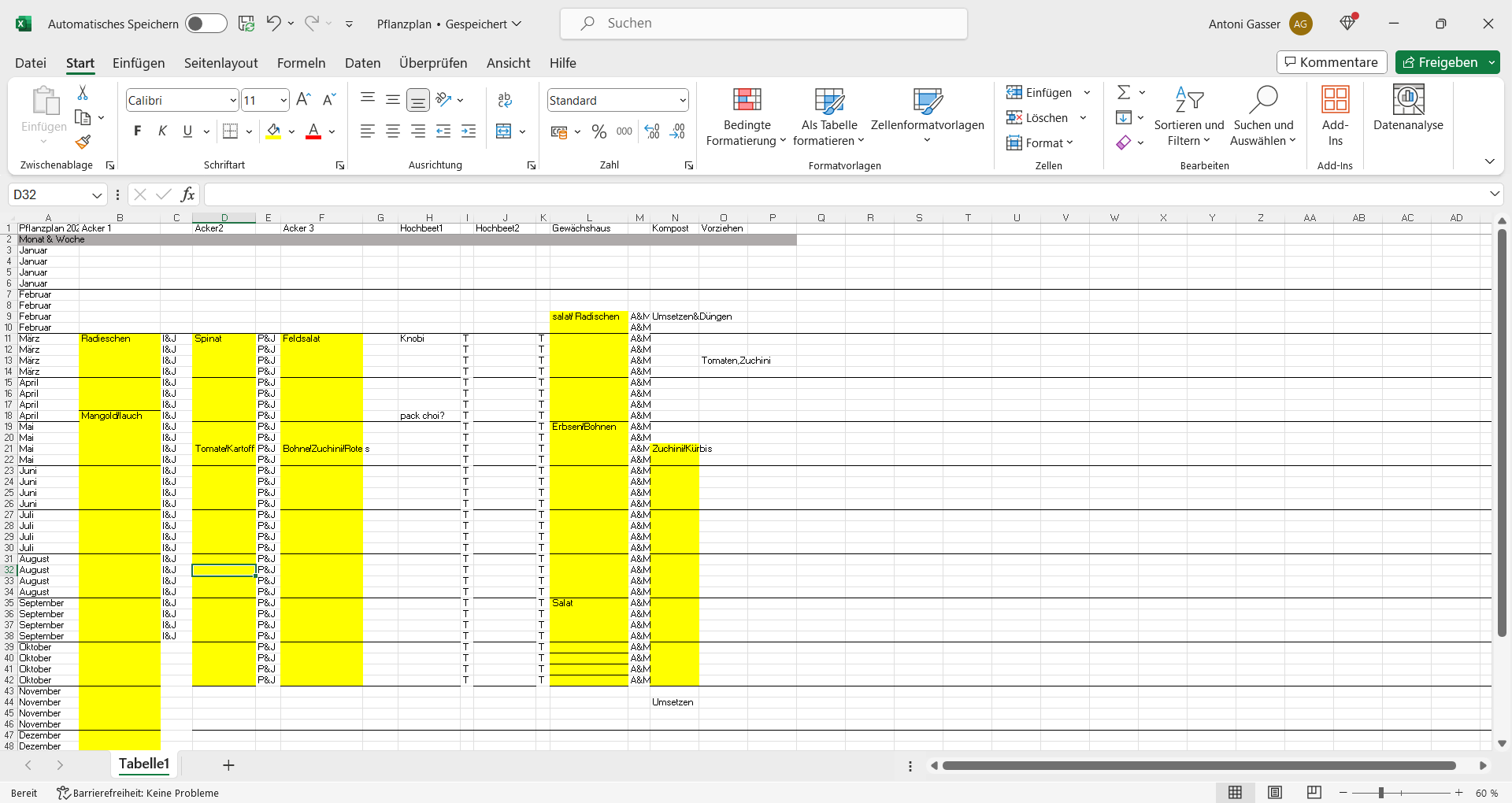Click the Freigeben share button
This screenshot has height=803, width=1512.
pos(1440,62)
